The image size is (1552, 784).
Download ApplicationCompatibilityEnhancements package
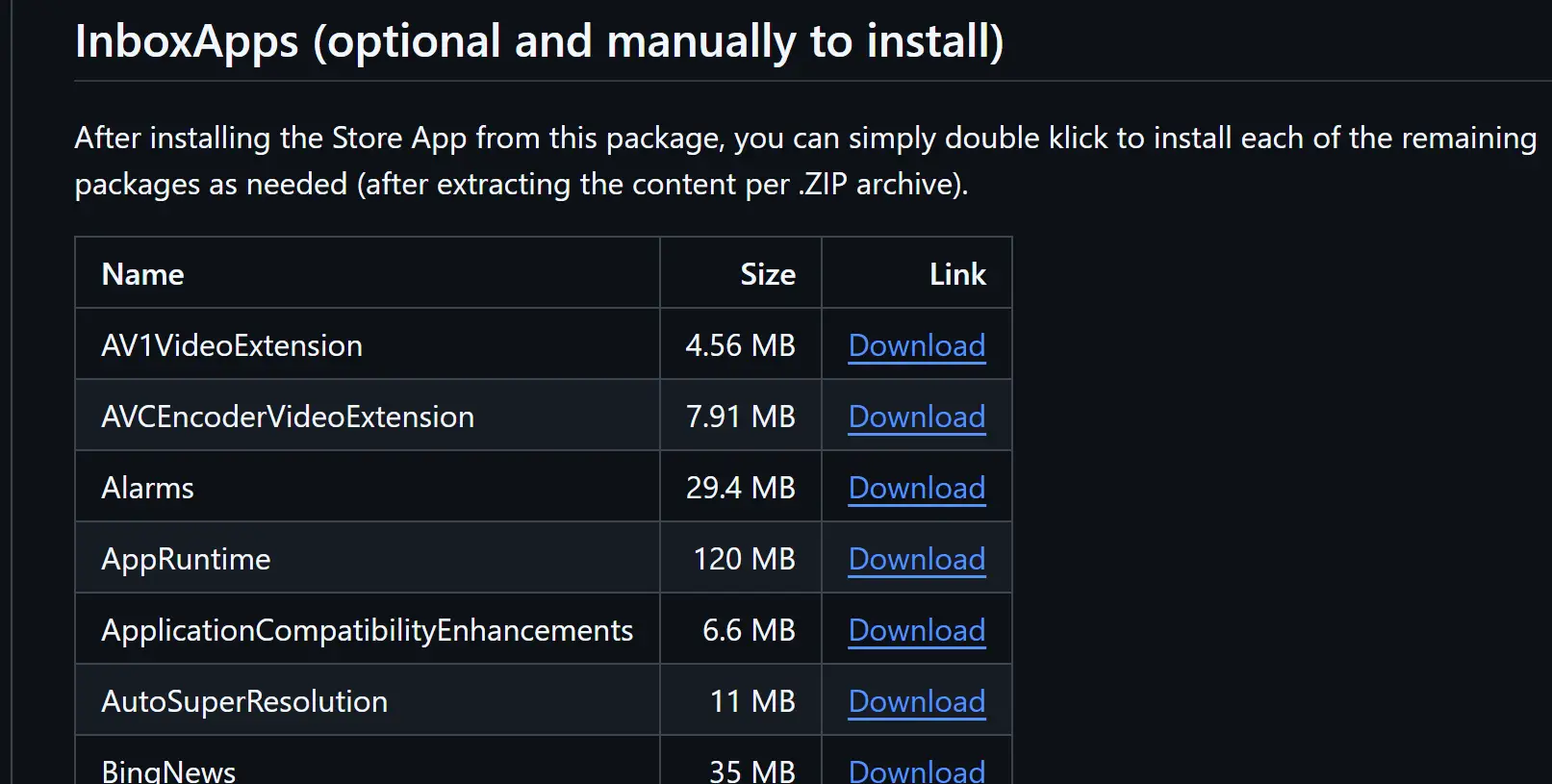pos(915,630)
